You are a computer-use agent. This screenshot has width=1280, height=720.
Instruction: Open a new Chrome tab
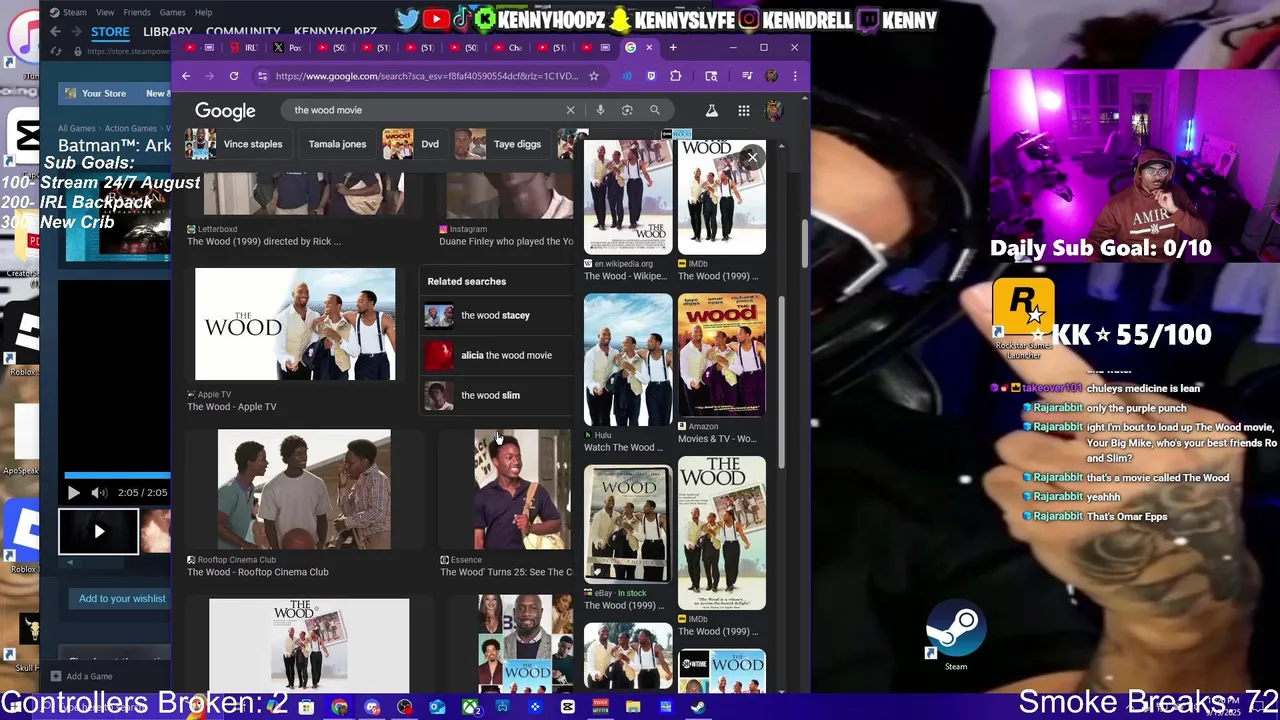tap(673, 47)
